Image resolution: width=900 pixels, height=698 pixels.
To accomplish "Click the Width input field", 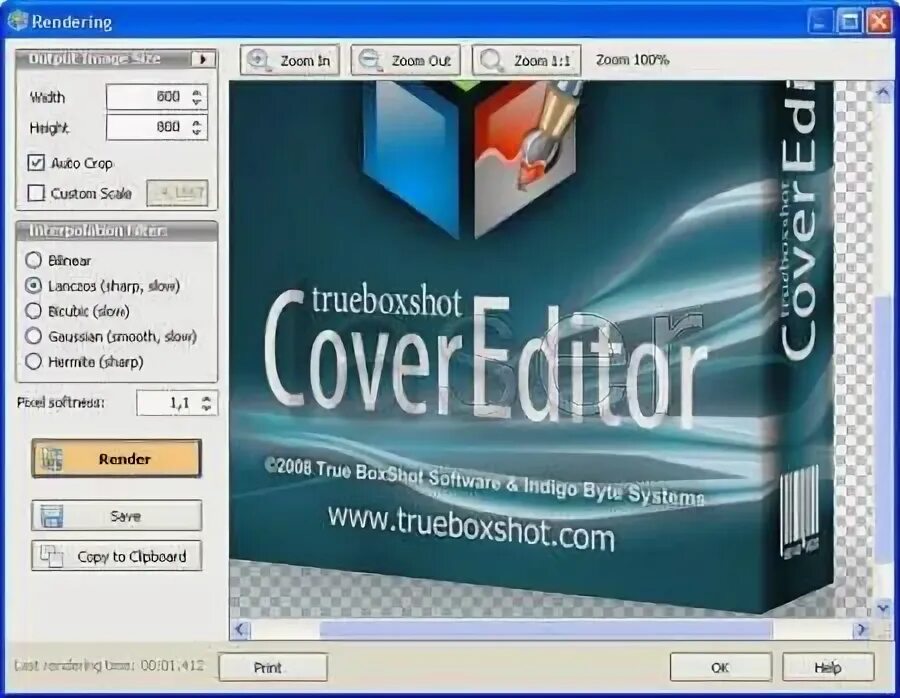I will 156,96.
